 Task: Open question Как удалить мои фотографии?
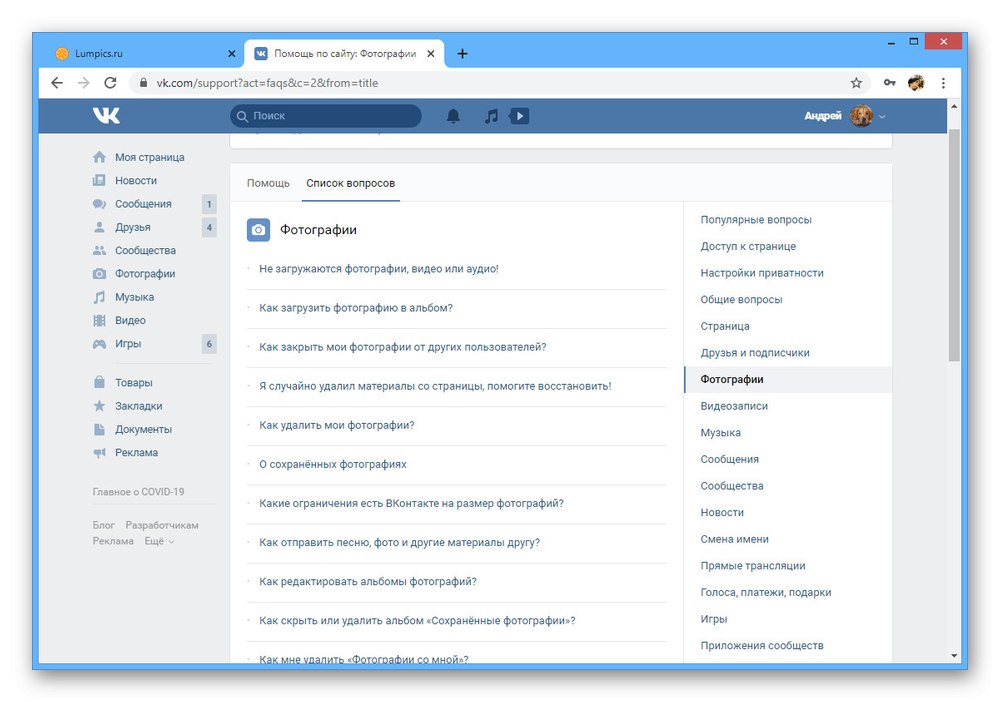(x=337, y=425)
